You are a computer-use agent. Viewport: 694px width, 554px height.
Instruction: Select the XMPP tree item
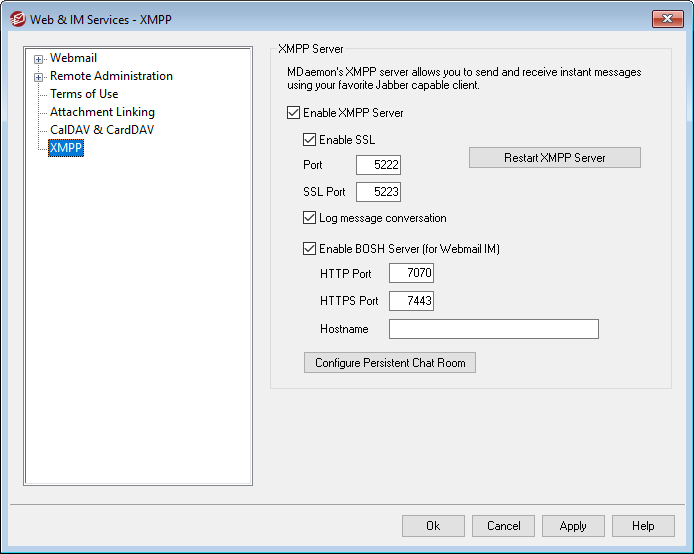coord(66,148)
